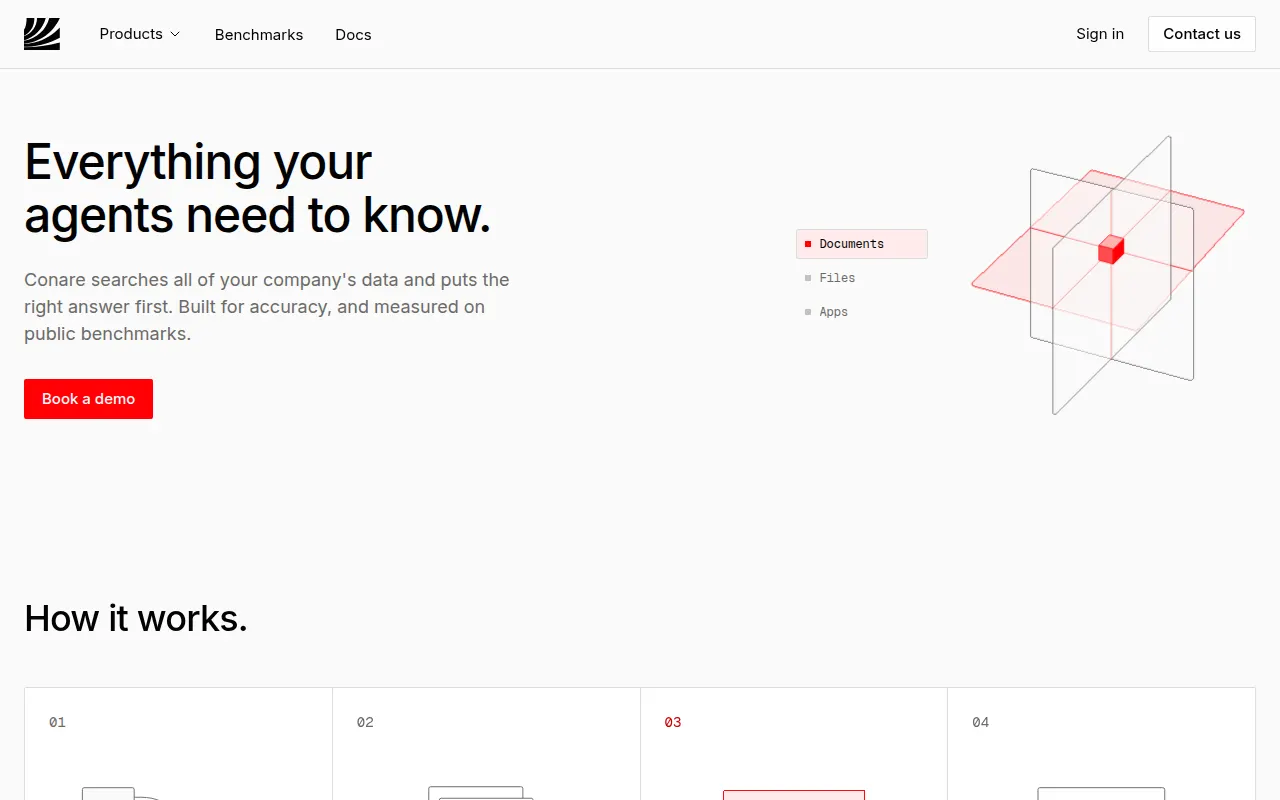The width and height of the screenshot is (1280, 800).
Task: Click the highlighted step 03 number
Action: coord(673,722)
